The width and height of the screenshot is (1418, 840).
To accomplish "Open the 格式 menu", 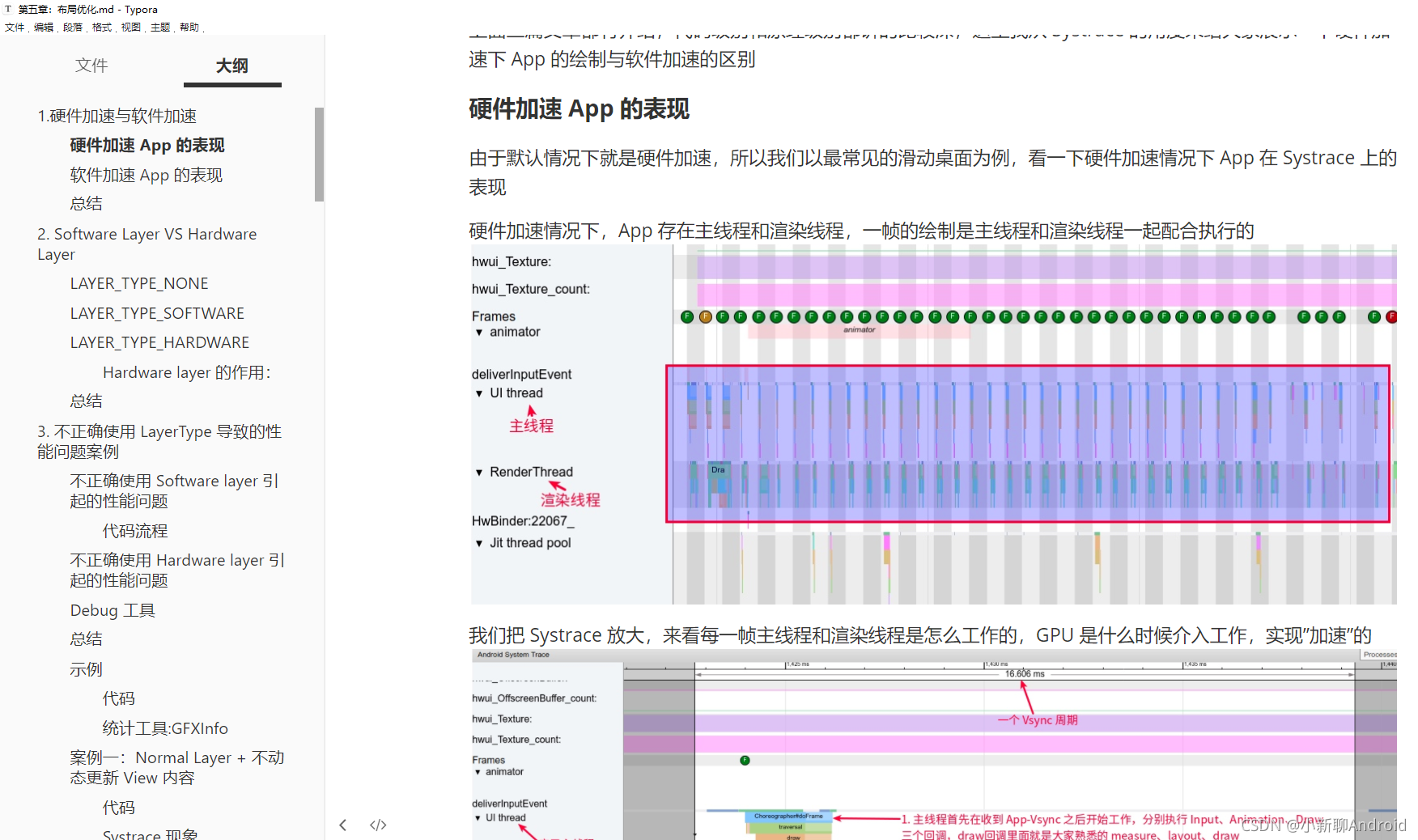I will point(102,27).
